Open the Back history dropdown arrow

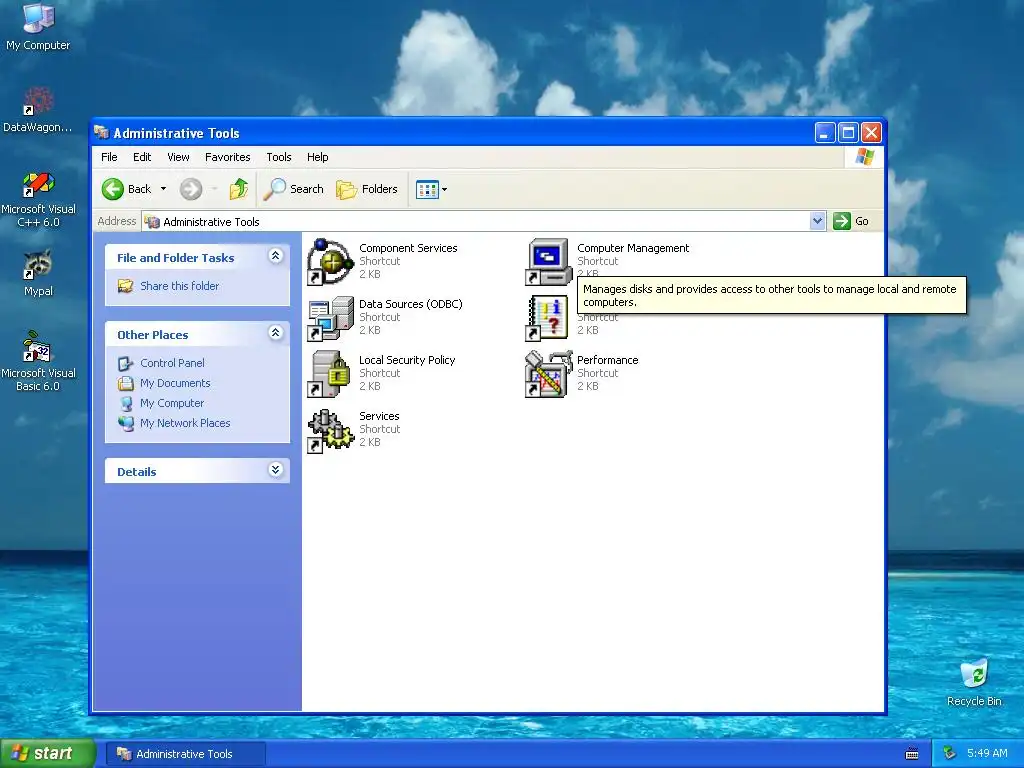(163, 189)
